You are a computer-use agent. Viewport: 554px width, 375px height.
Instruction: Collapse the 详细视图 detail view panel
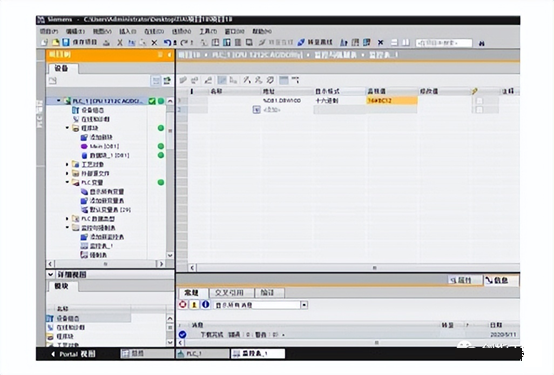(51, 275)
